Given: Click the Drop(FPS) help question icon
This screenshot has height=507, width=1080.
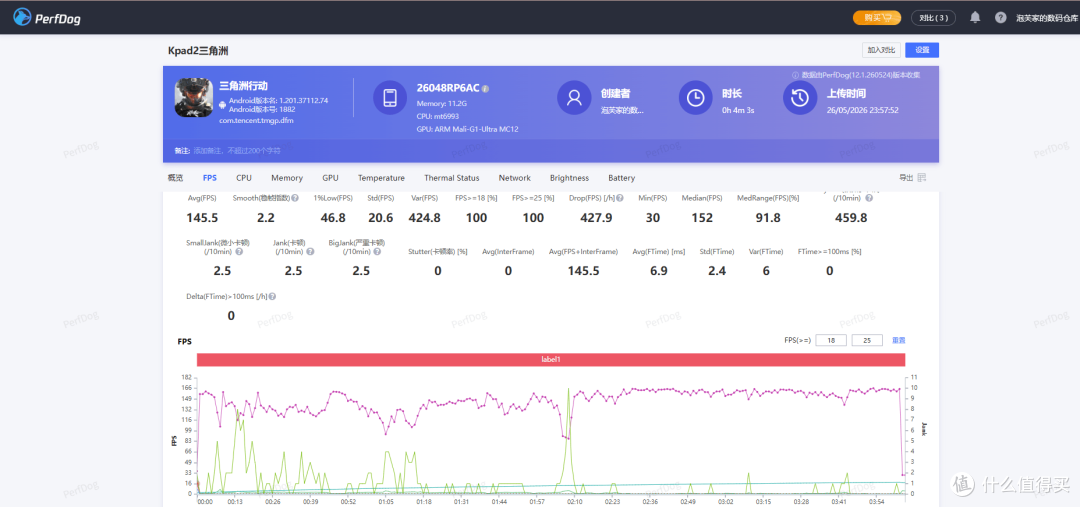Looking at the screenshot, I should (620, 198).
